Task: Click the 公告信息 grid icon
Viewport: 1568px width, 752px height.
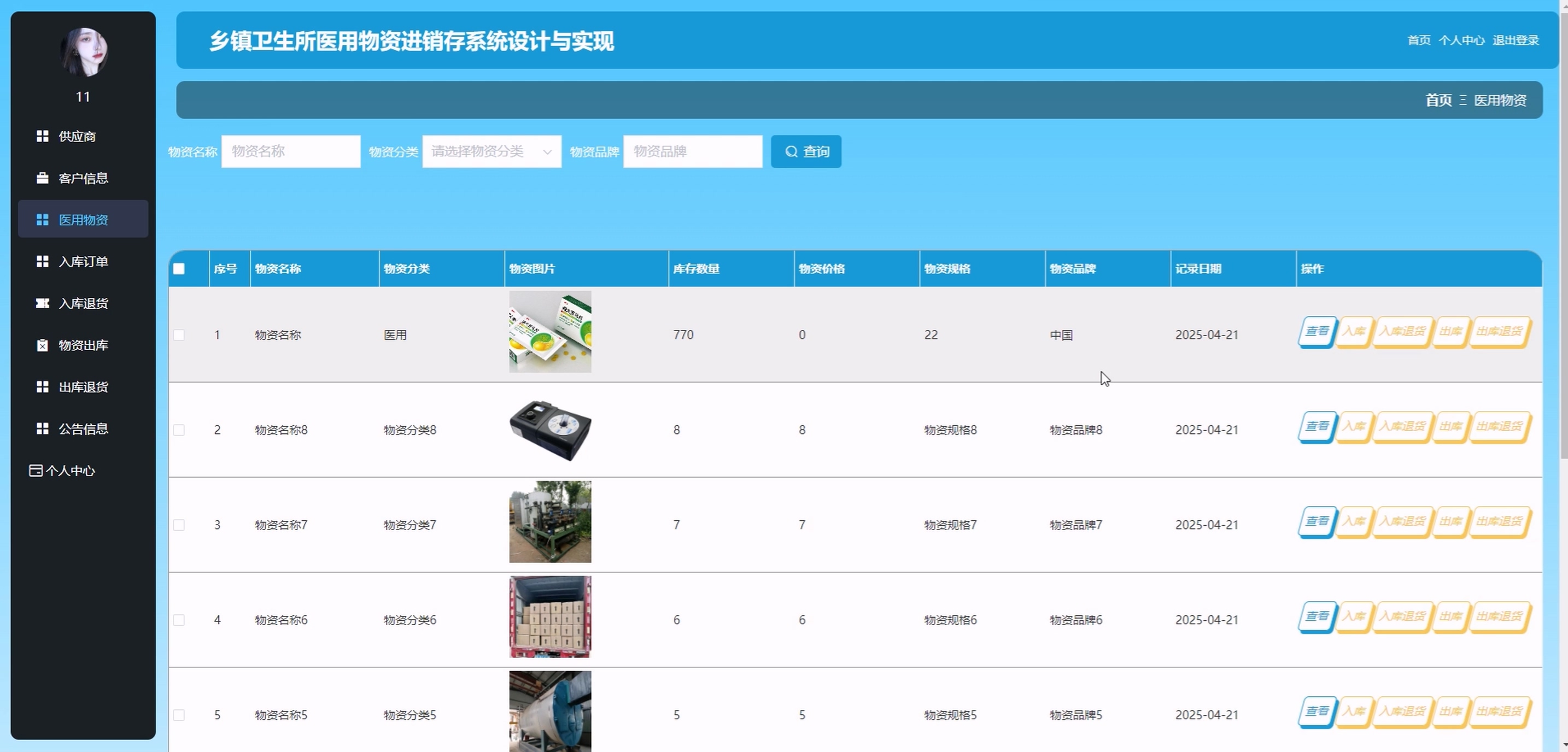Action: 42,428
